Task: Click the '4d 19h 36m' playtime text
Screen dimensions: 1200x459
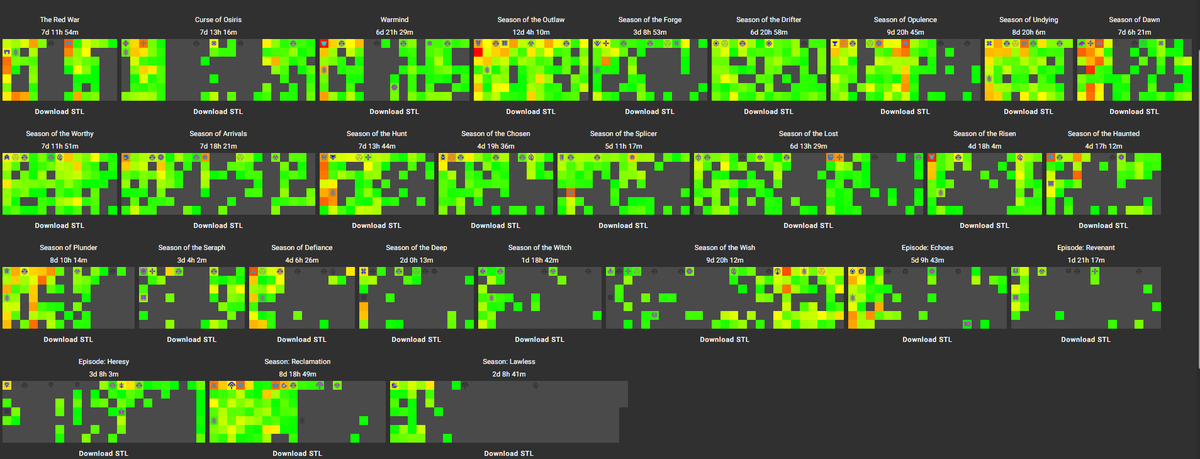Action: (x=496, y=146)
